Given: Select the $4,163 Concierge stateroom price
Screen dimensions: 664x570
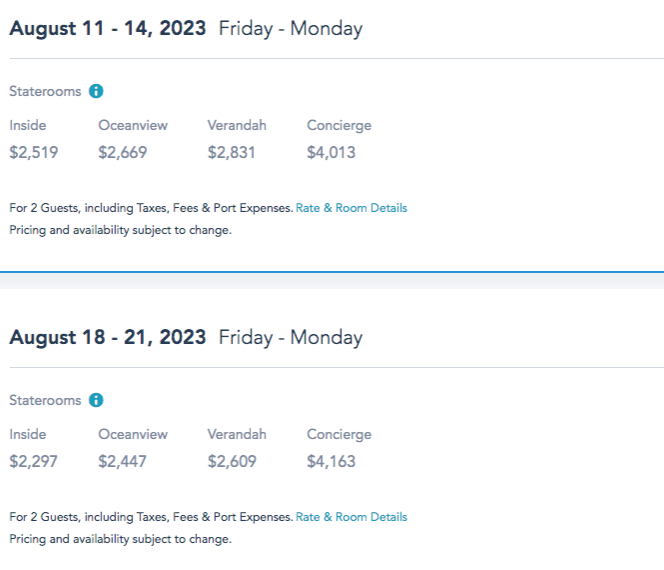Looking at the screenshot, I should (331, 462).
